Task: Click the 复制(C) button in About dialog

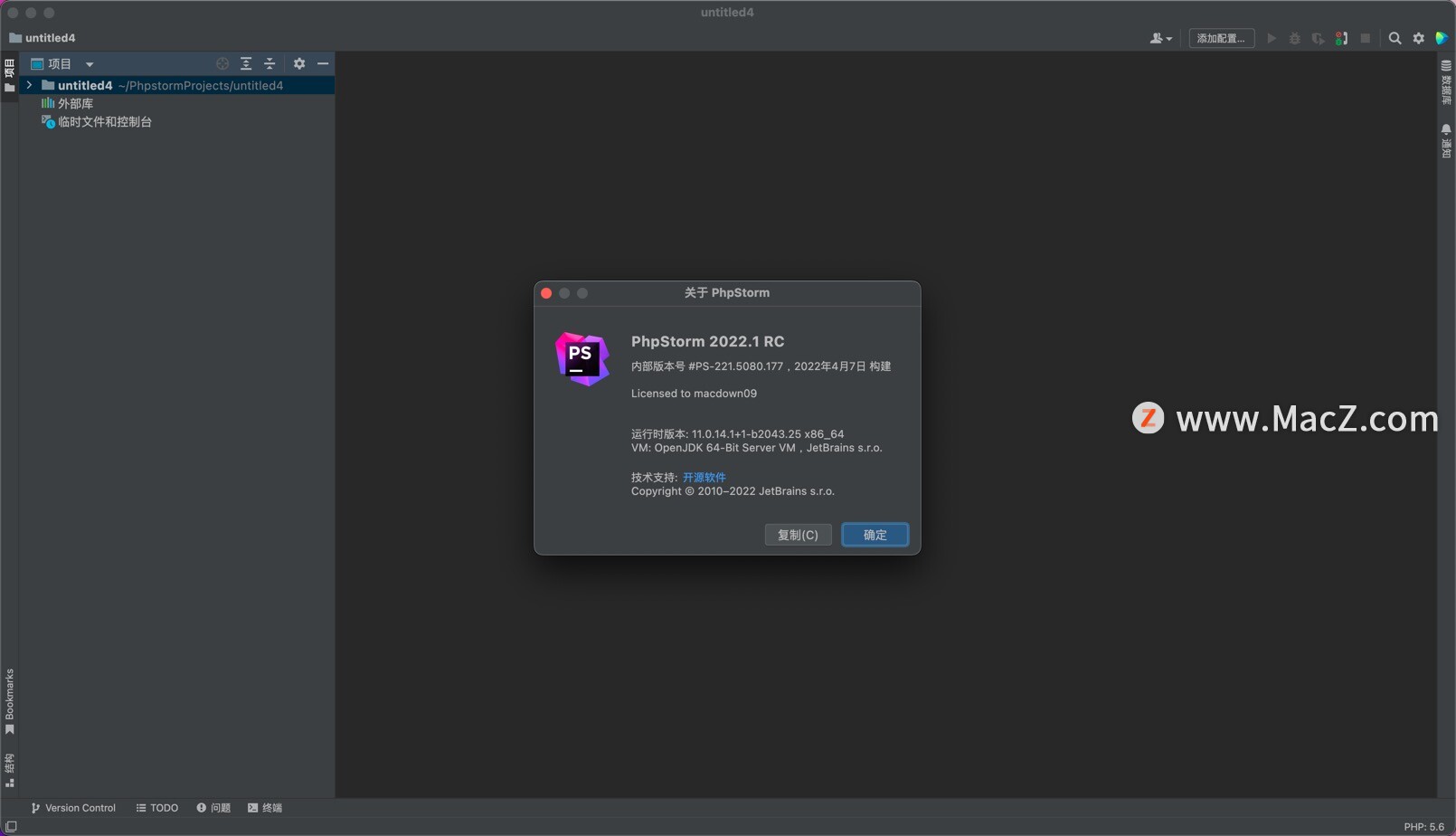Action: pos(798,535)
